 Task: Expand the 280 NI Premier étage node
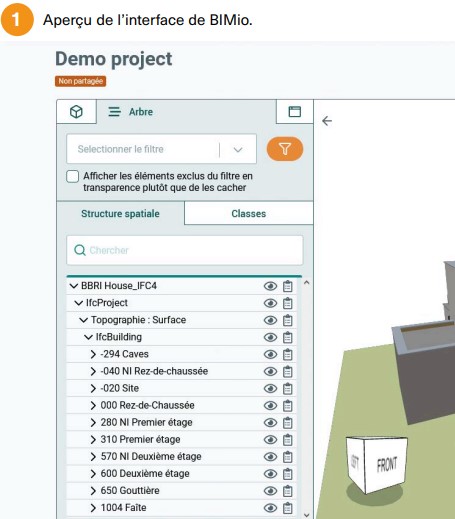pos(93,423)
